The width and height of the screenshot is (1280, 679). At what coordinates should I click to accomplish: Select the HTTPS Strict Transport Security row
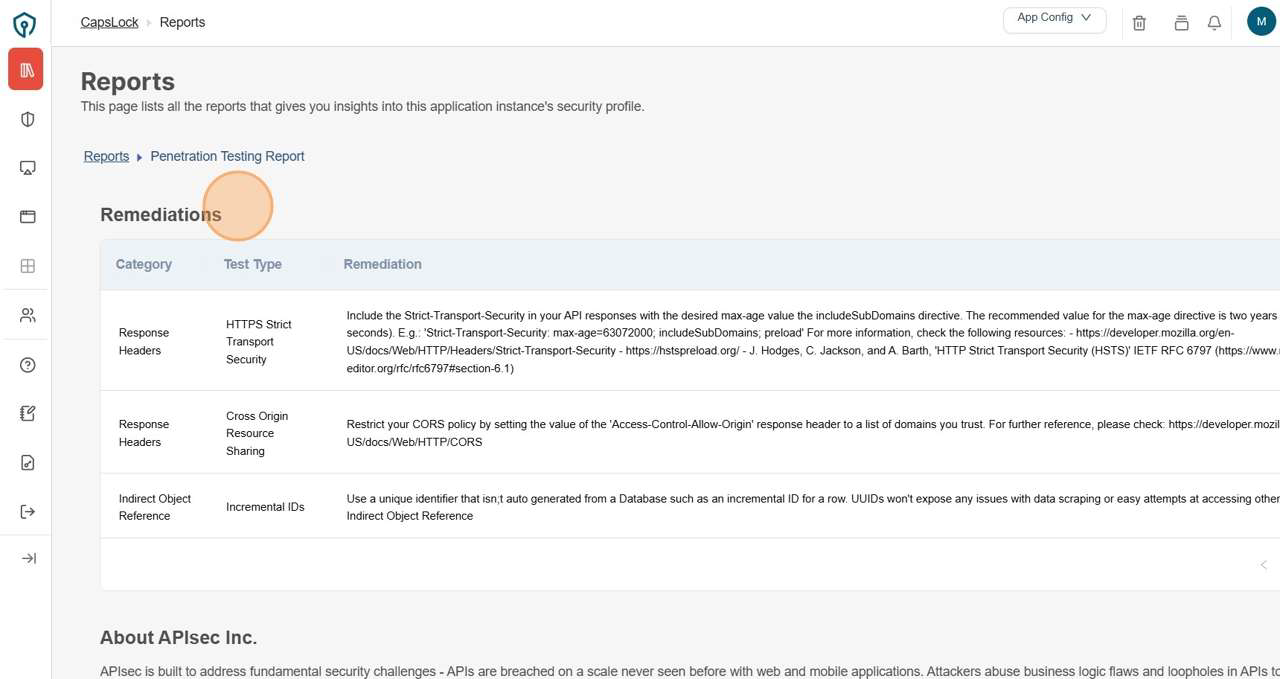point(259,341)
